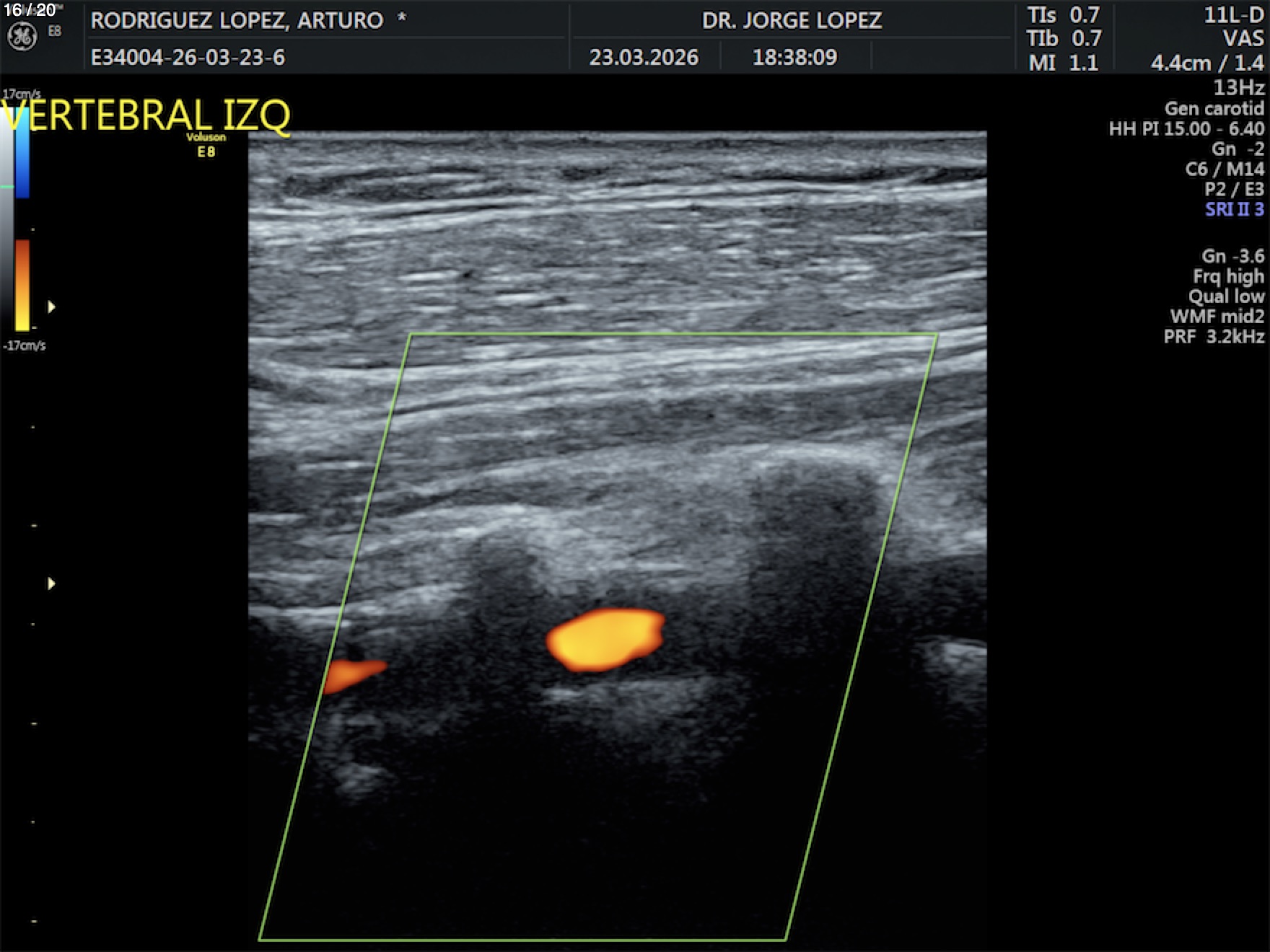Screen dimensions: 1270x952
Task: Select the VERTEBRAL IZQ annotation text
Action: pyautogui.click(x=146, y=115)
